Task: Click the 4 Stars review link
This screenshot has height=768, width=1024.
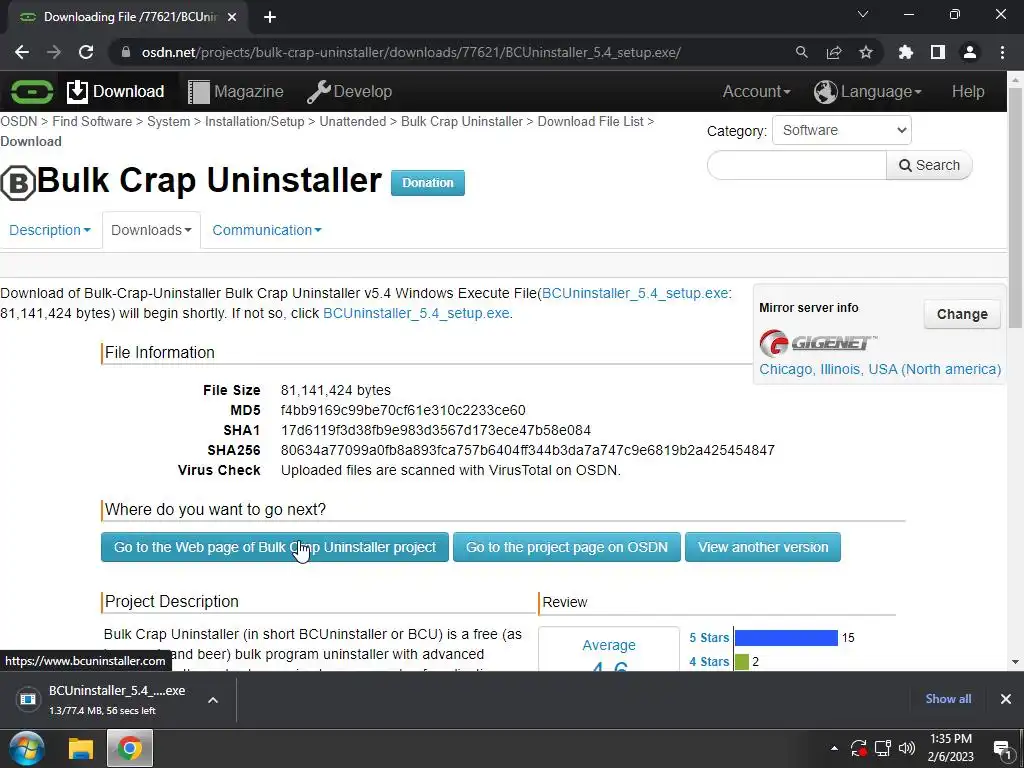Action: click(x=709, y=662)
